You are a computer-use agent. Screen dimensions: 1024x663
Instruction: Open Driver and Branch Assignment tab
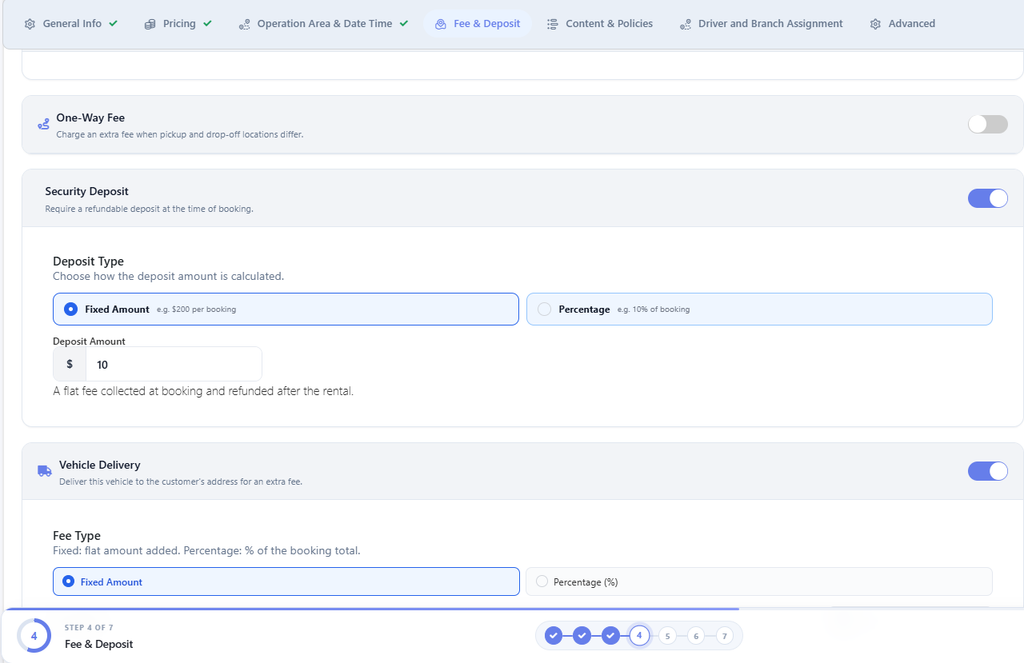(761, 24)
